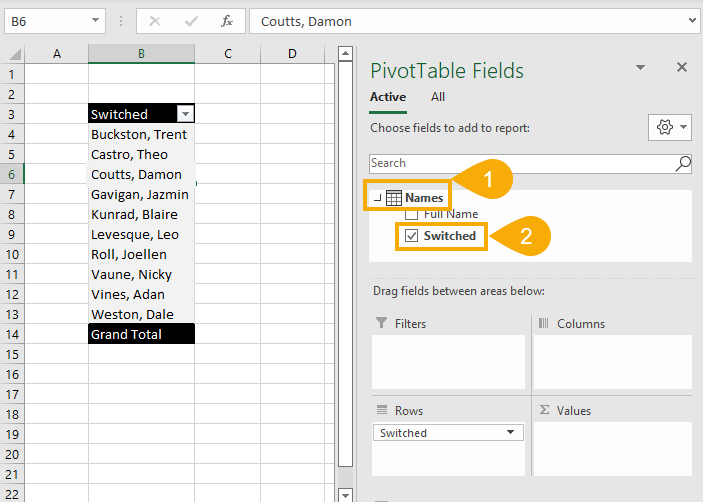
Task: Select row 14 header
Action: click(x=12, y=334)
